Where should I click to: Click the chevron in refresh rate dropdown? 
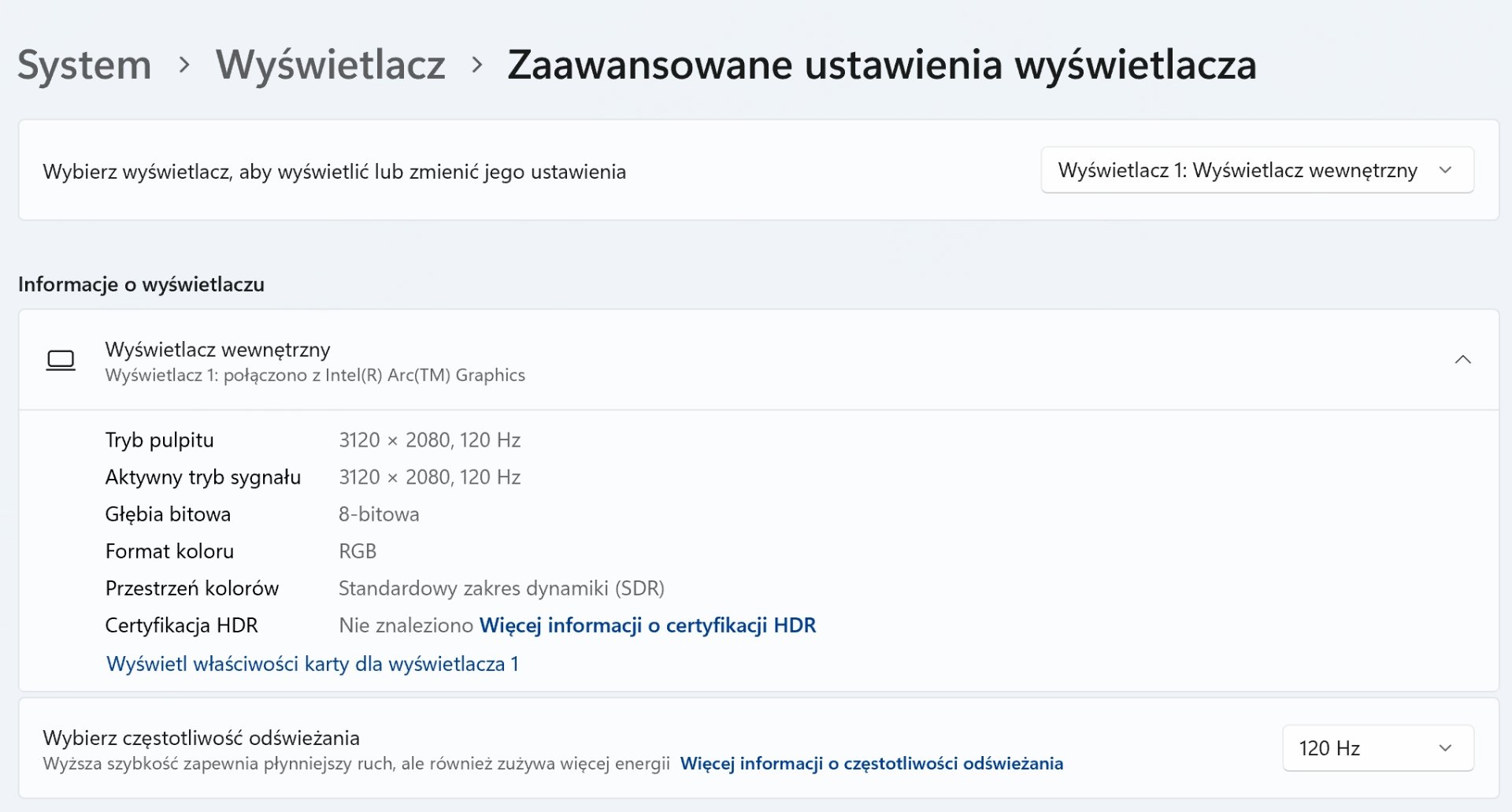[x=1445, y=748]
